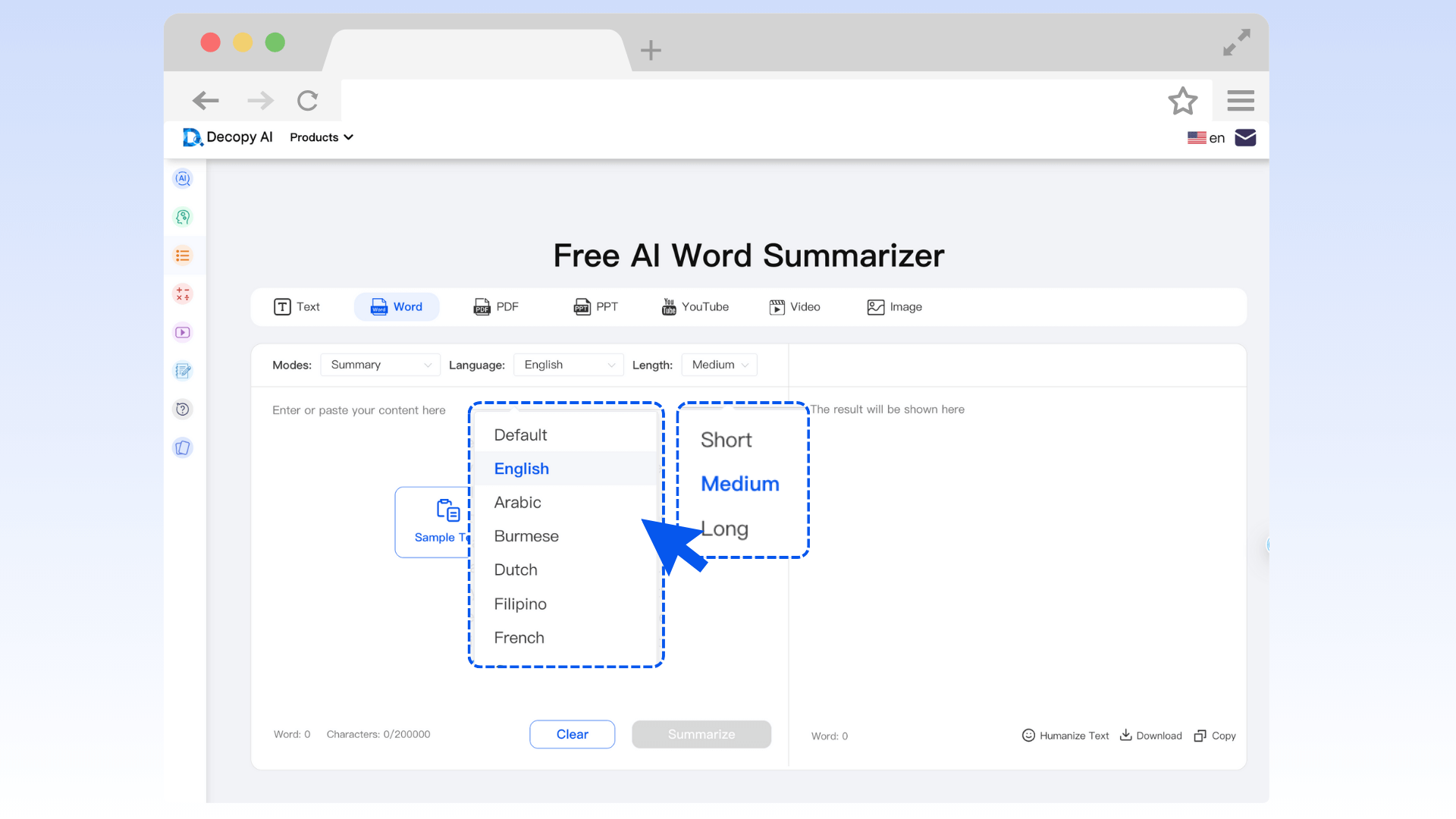Download the summarized result

click(x=1150, y=736)
